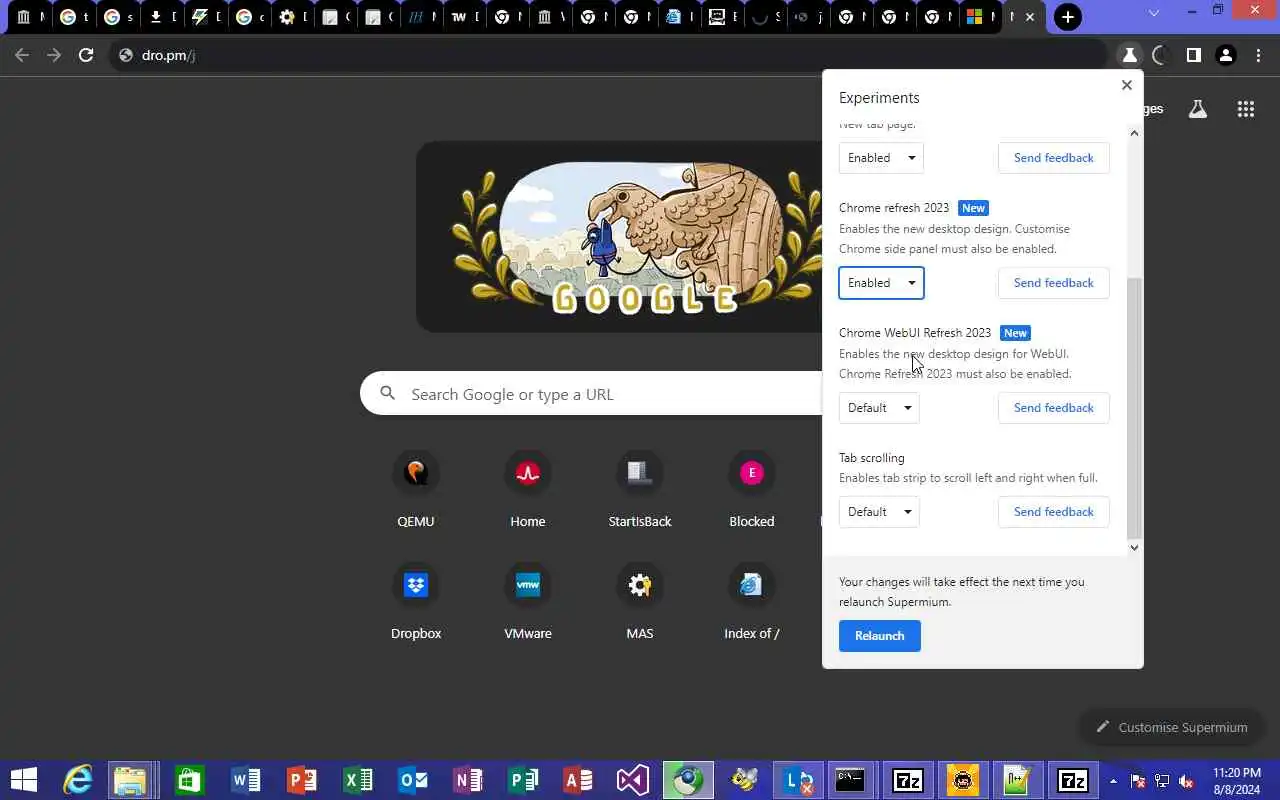Image resolution: width=1280 pixels, height=800 pixels.
Task: Open a new tab with plus button
Action: pos(1068,17)
